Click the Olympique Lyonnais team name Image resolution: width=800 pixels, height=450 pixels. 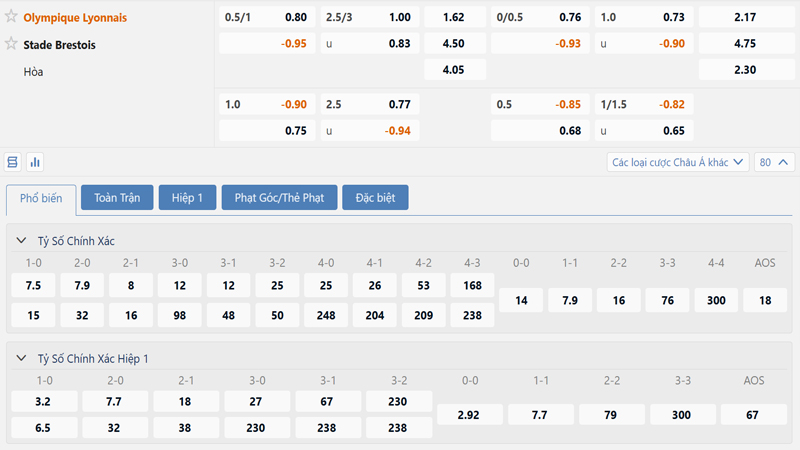click(x=75, y=17)
